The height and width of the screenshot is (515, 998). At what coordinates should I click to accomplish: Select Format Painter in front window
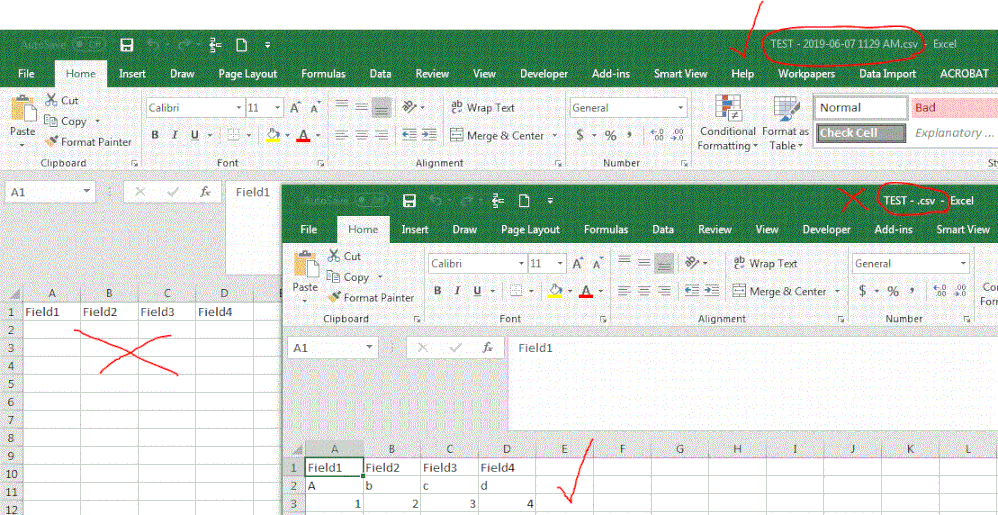click(370, 298)
